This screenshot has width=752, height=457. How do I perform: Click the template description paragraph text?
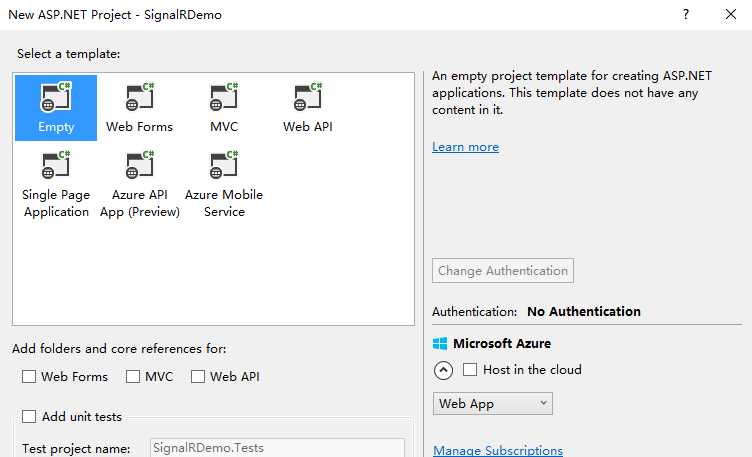(x=572, y=93)
